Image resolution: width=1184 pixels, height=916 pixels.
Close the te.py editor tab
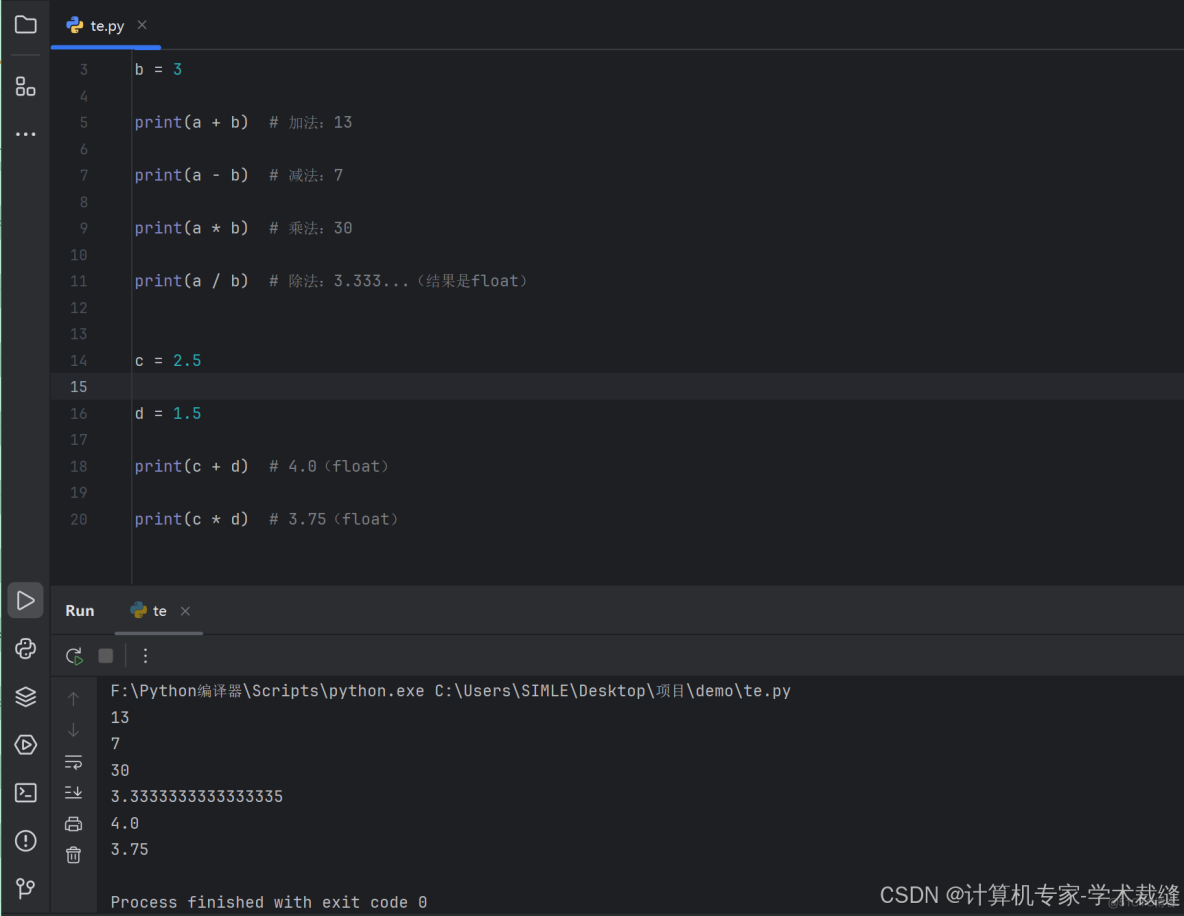[142, 25]
